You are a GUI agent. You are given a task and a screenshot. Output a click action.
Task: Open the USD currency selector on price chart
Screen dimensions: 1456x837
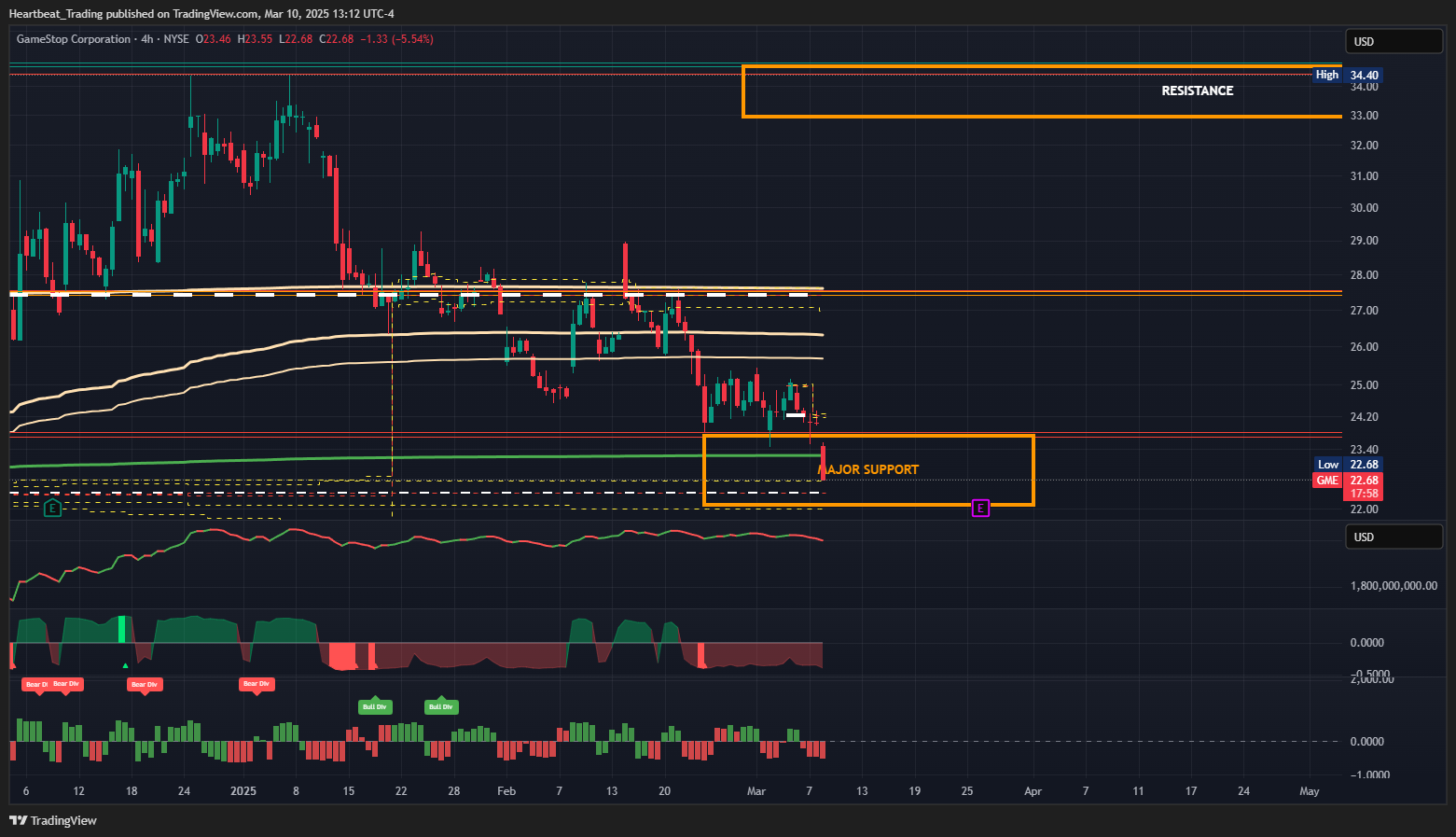1394,41
